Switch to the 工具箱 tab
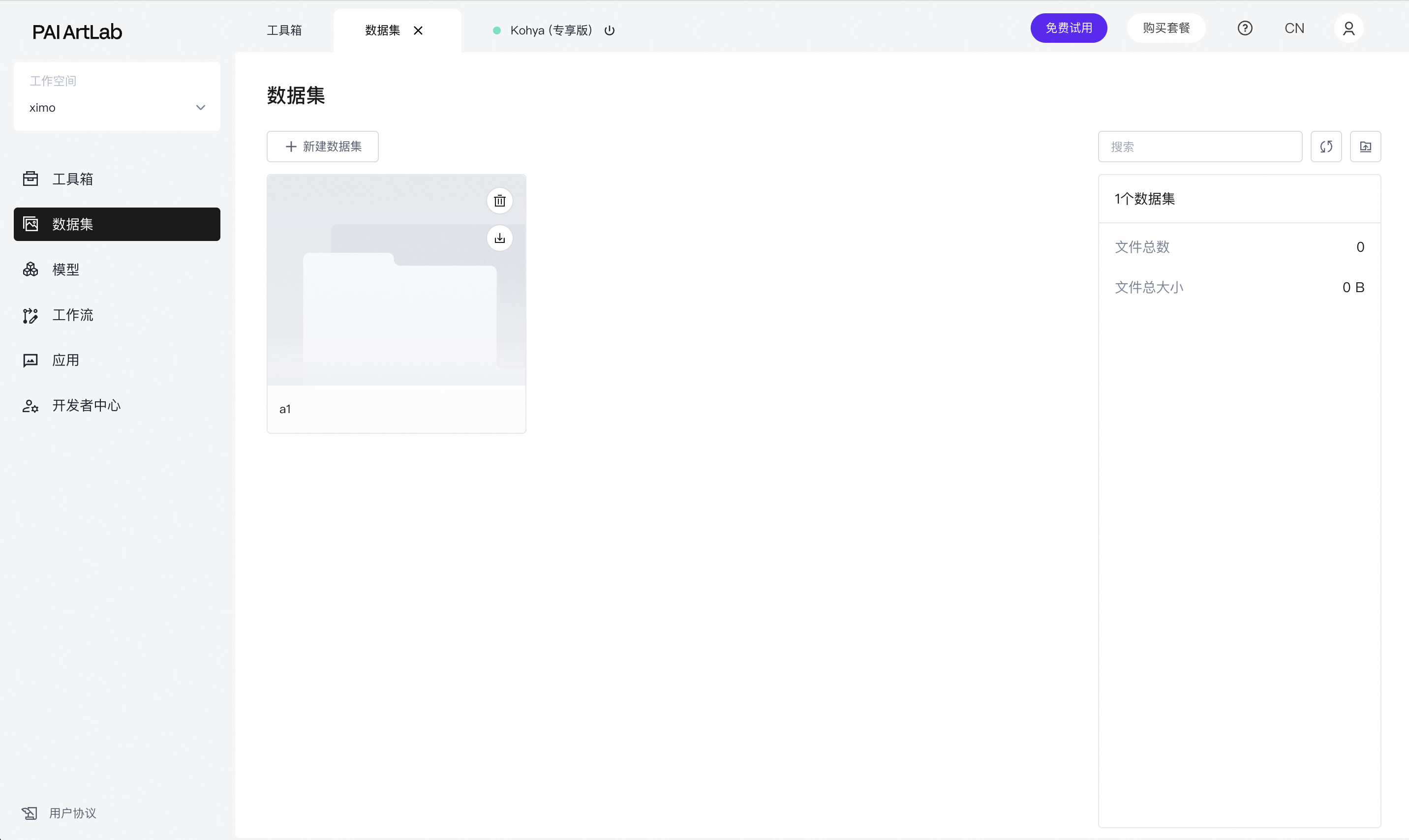Image resolution: width=1409 pixels, height=840 pixels. point(284,30)
